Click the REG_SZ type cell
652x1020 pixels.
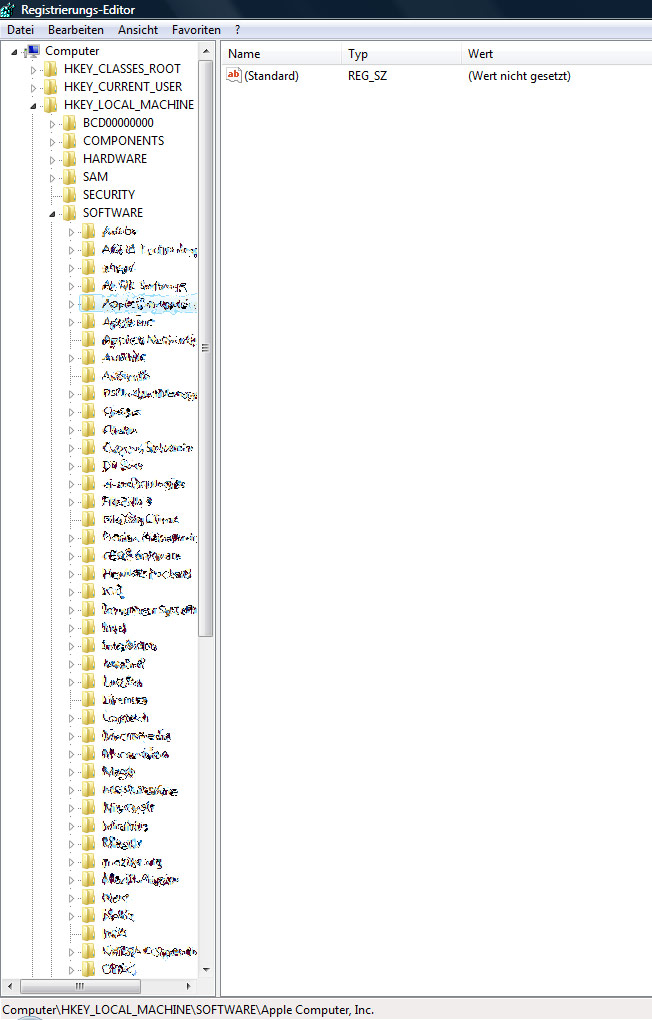click(x=367, y=76)
